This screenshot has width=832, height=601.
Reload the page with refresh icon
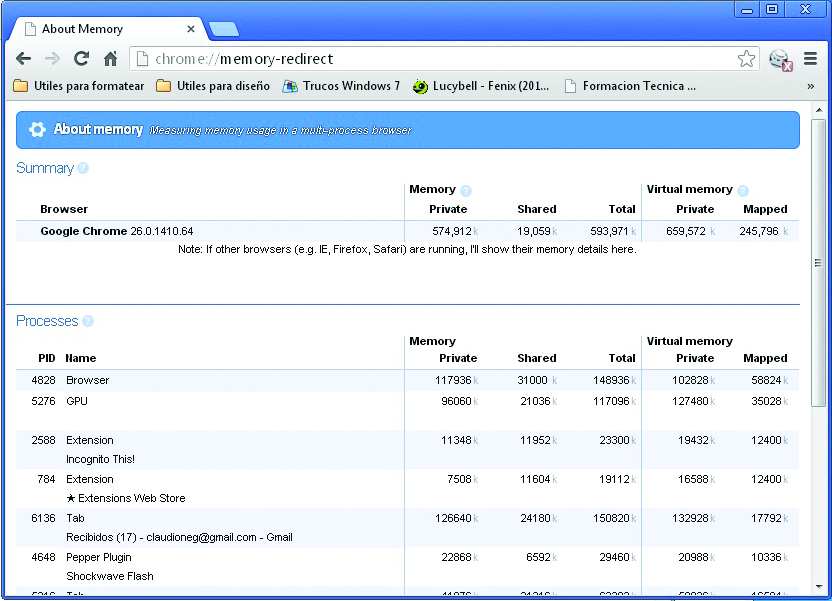81,58
